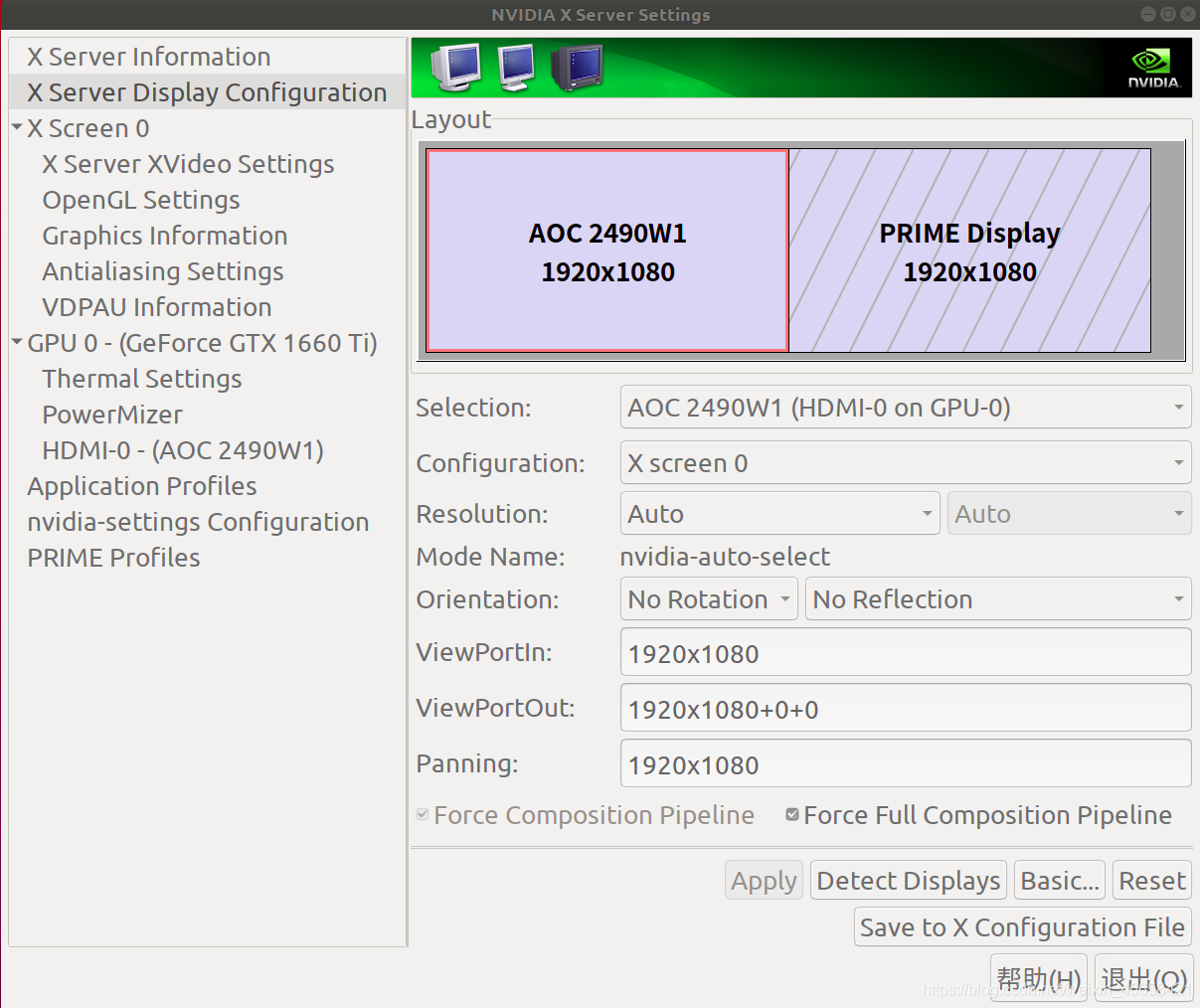Select the PRIME Display in layout
The width and height of the screenshot is (1200, 1008).
[x=970, y=252]
